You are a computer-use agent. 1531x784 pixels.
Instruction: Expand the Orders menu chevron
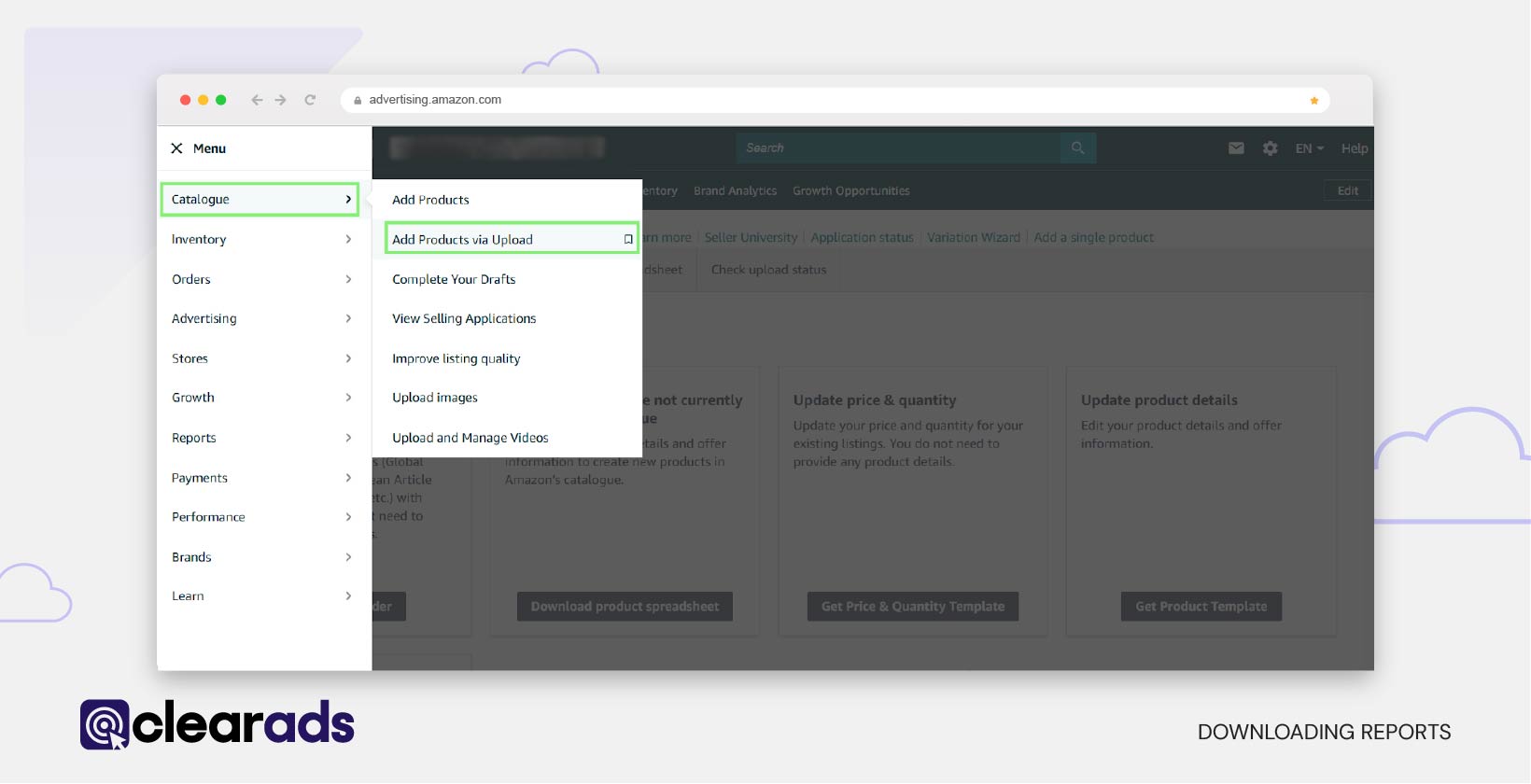click(348, 279)
